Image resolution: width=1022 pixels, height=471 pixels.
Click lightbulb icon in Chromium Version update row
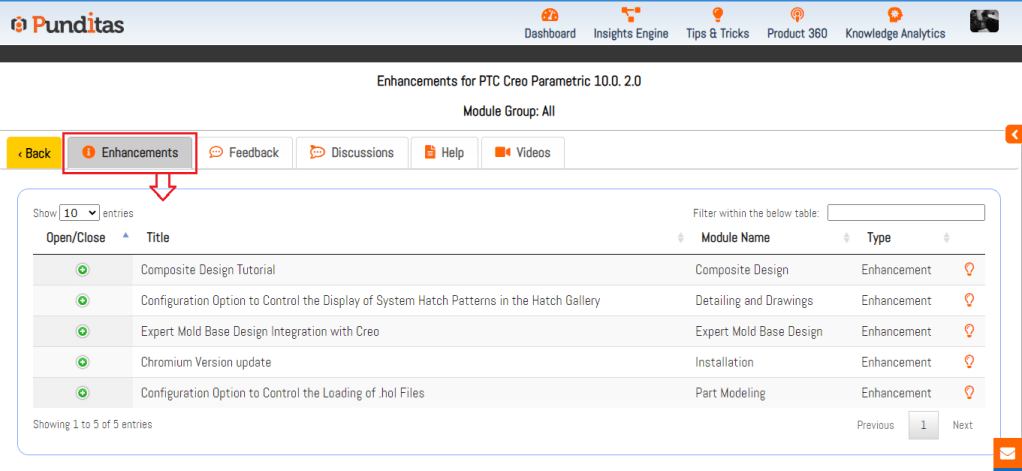968,362
